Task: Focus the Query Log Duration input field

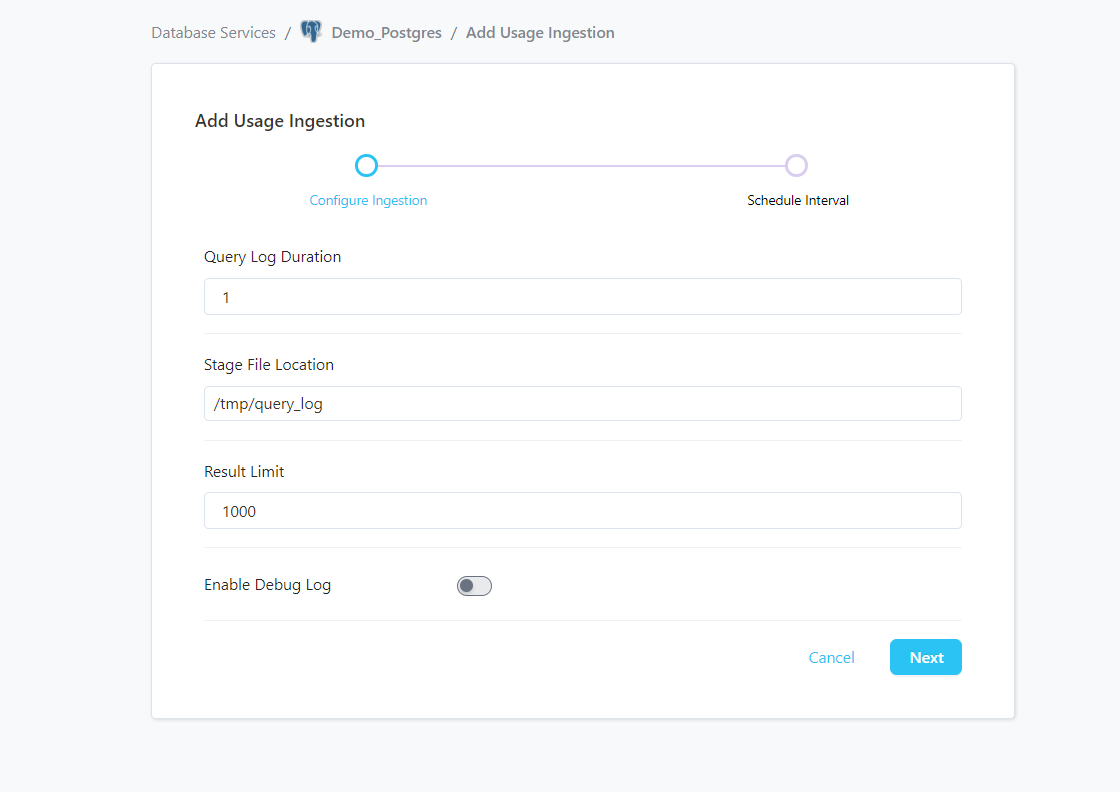Action: tap(582, 297)
